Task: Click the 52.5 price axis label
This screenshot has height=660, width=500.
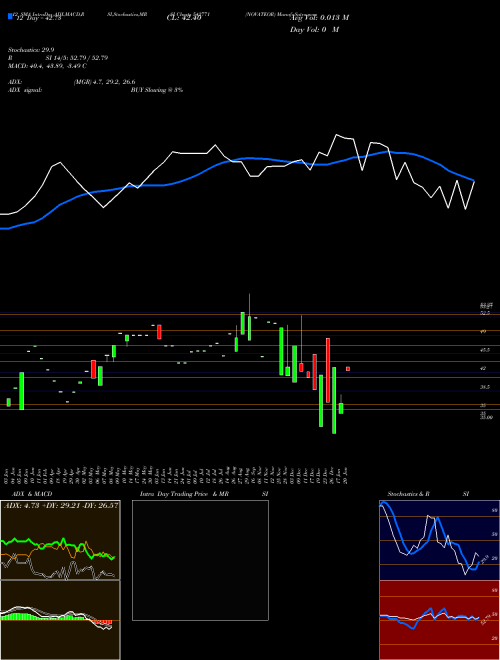Action: coord(485,313)
